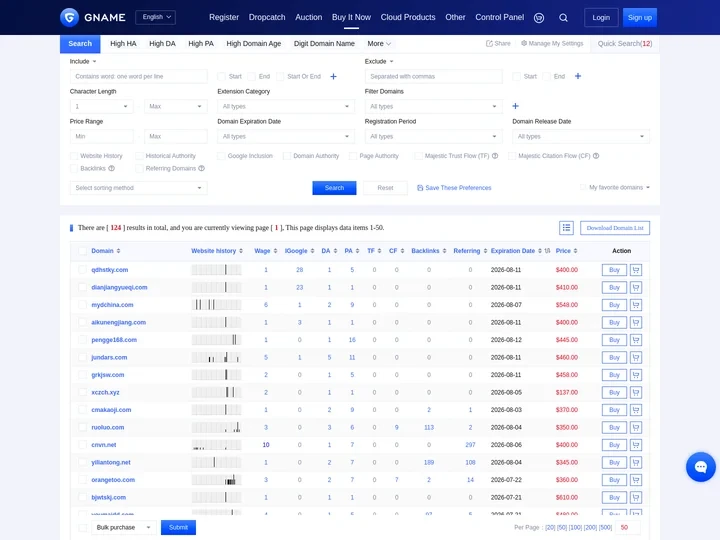Add qdhstky.com to cart via cart icon

tap(635, 270)
